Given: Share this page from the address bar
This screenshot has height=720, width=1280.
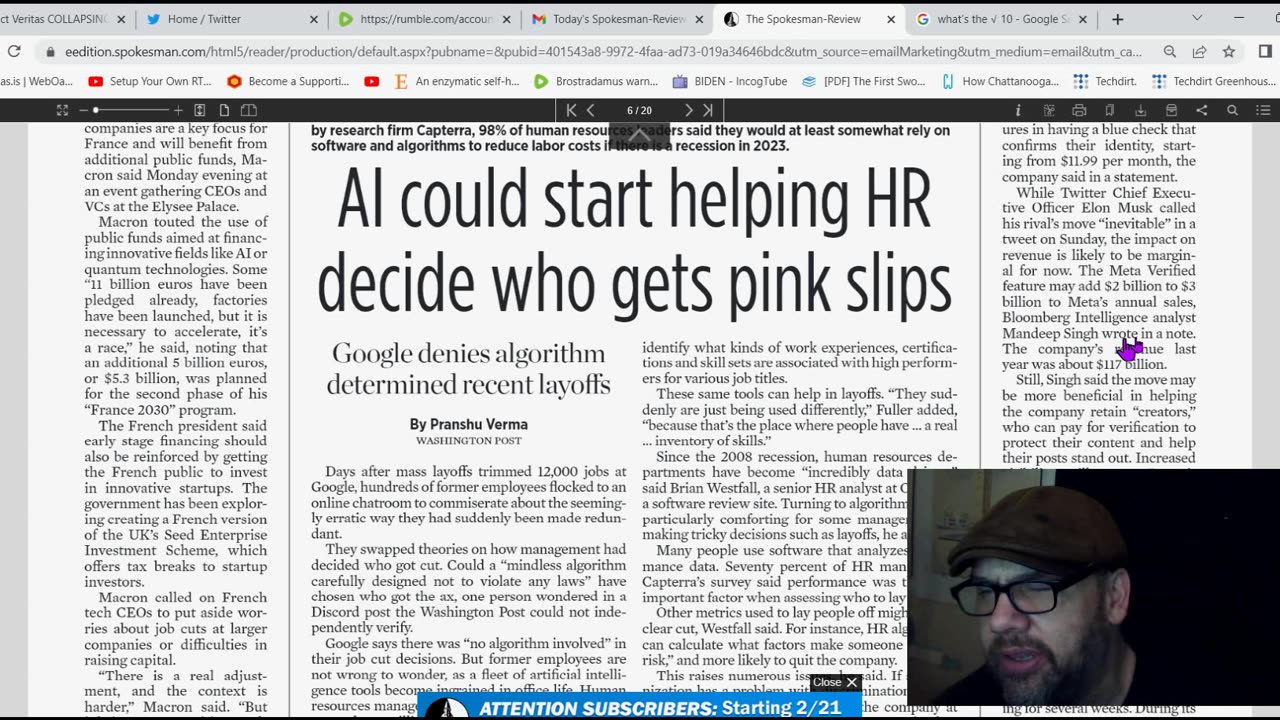Looking at the screenshot, I should 1199,51.
